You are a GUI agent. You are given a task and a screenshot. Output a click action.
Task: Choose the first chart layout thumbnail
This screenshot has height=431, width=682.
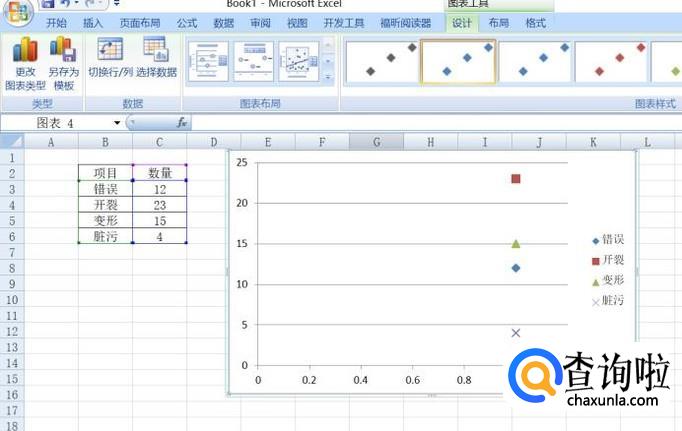point(208,61)
